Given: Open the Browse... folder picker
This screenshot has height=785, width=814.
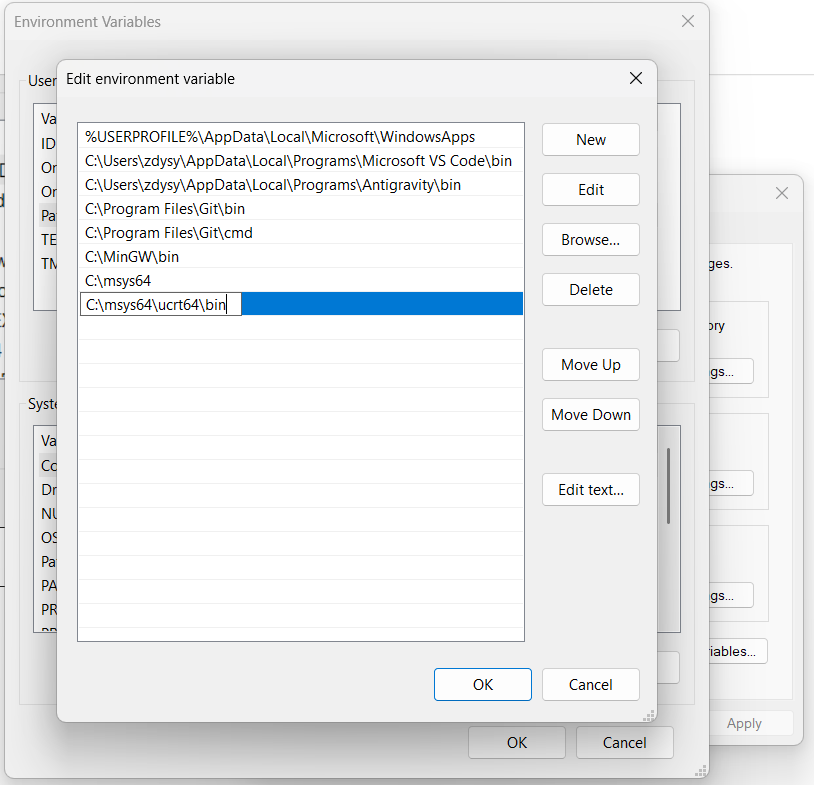Looking at the screenshot, I should tap(590, 240).
